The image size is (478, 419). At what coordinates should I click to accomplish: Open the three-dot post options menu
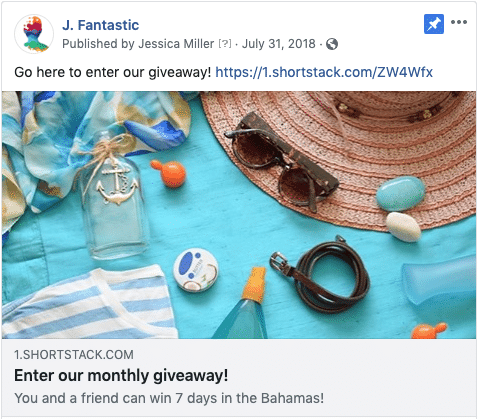tap(459, 22)
